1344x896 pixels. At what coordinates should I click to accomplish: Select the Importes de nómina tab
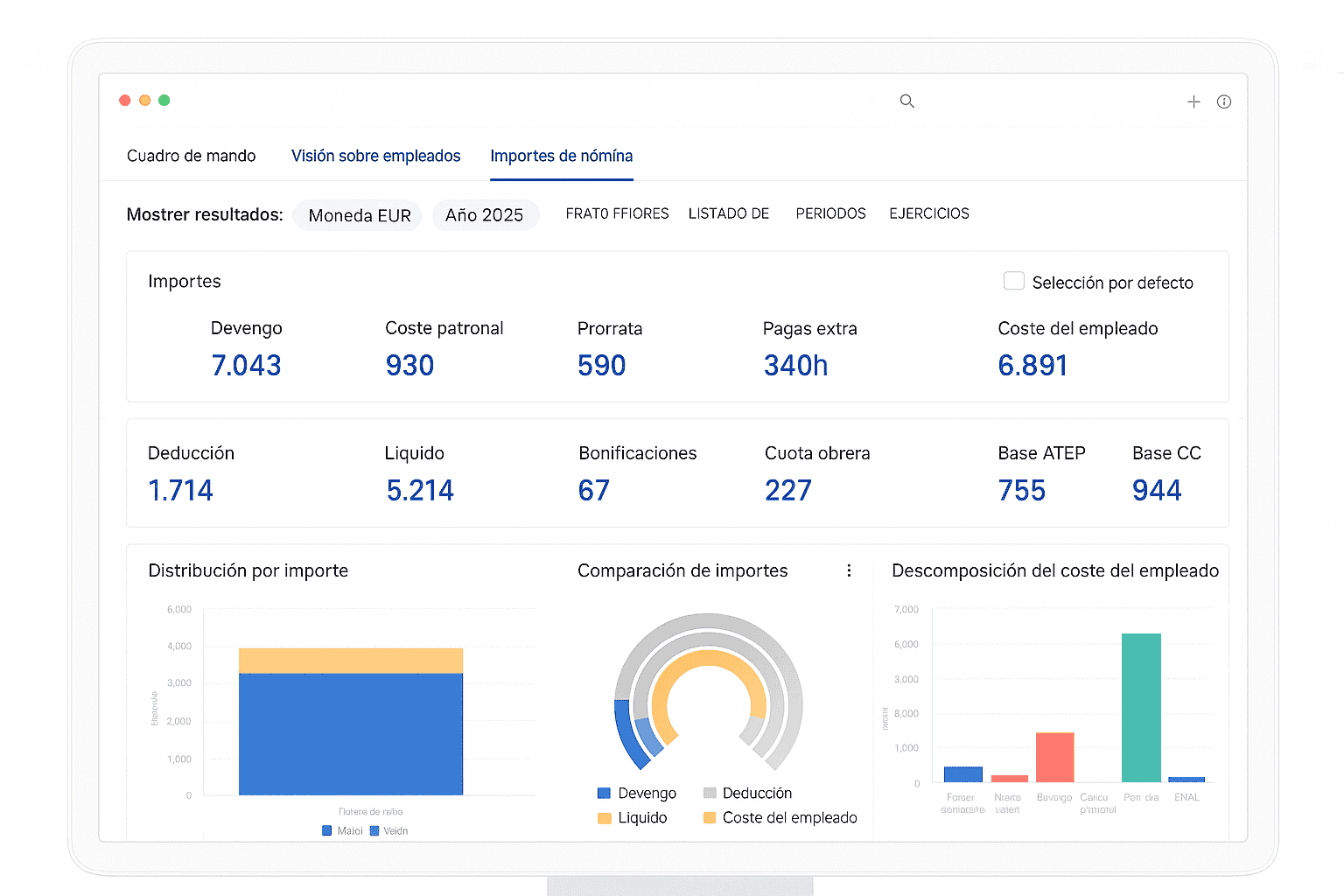coord(561,156)
